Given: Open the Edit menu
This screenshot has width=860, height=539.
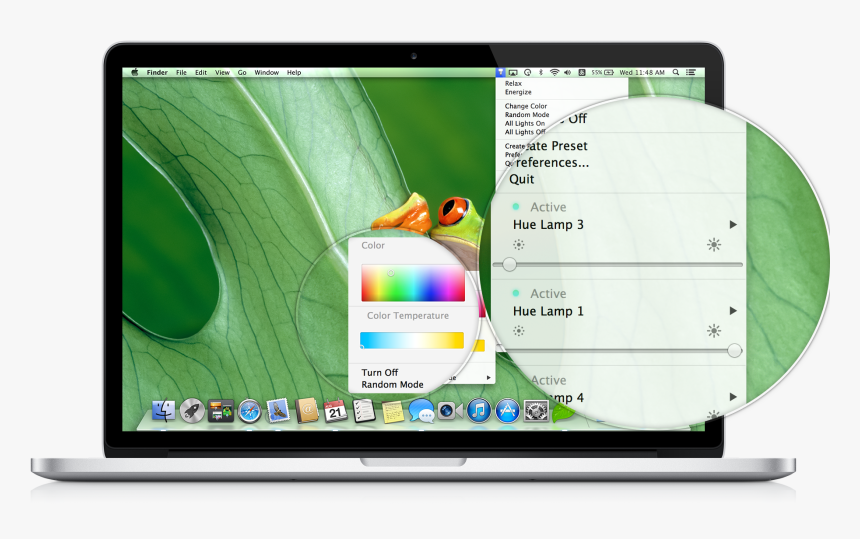Looking at the screenshot, I should coord(201,72).
